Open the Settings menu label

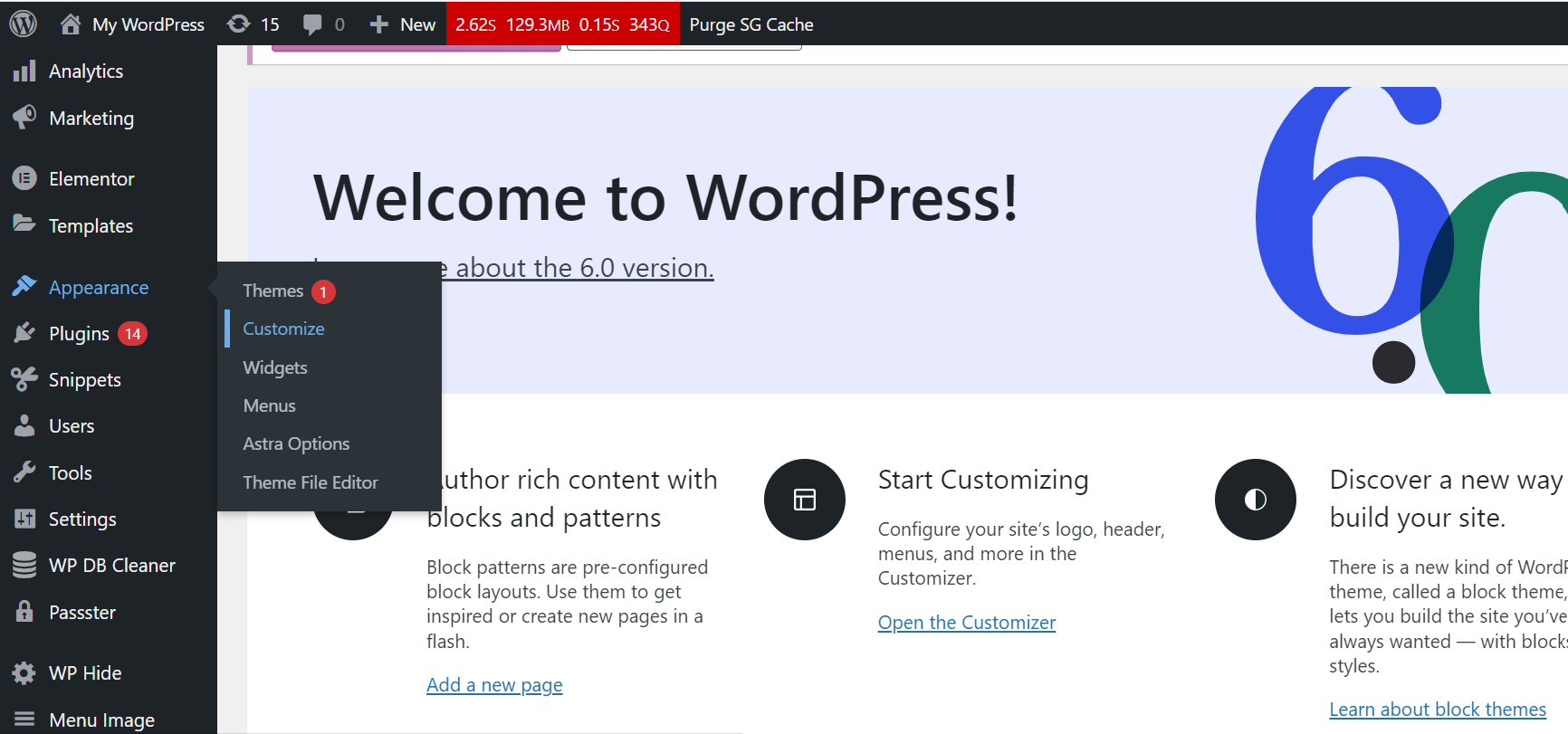point(82,519)
